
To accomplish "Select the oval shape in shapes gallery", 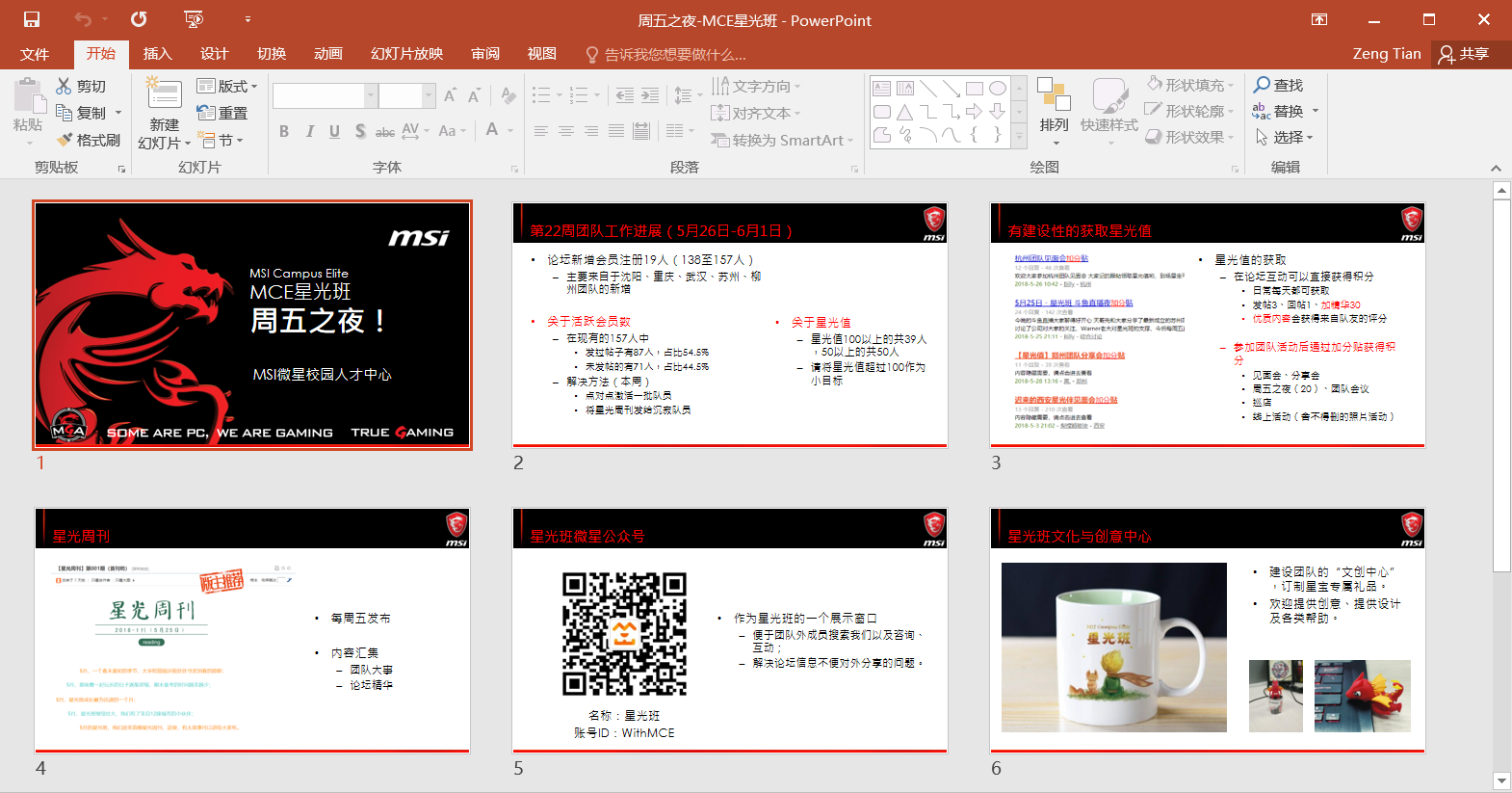I will coord(998,88).
